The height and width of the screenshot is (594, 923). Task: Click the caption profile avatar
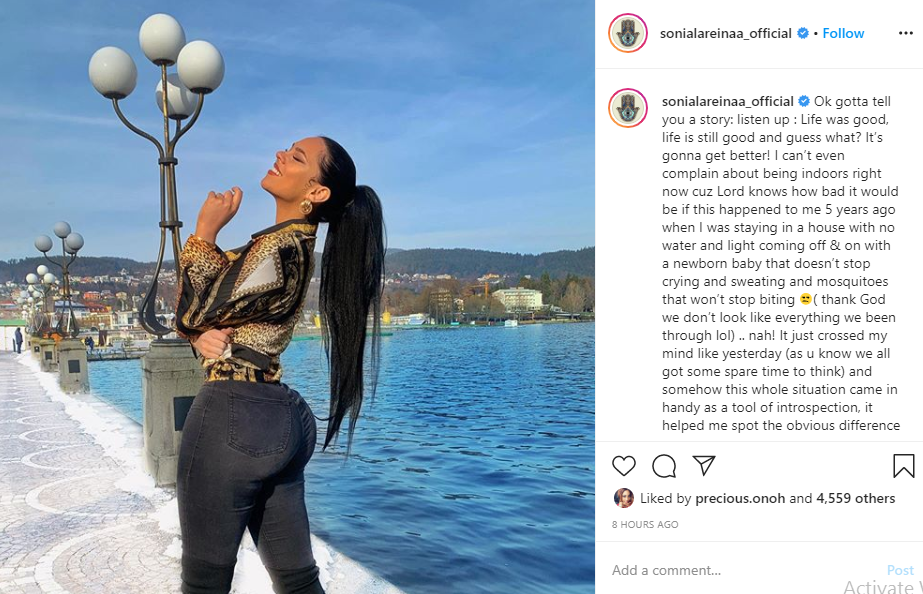(x=628, y=108)
